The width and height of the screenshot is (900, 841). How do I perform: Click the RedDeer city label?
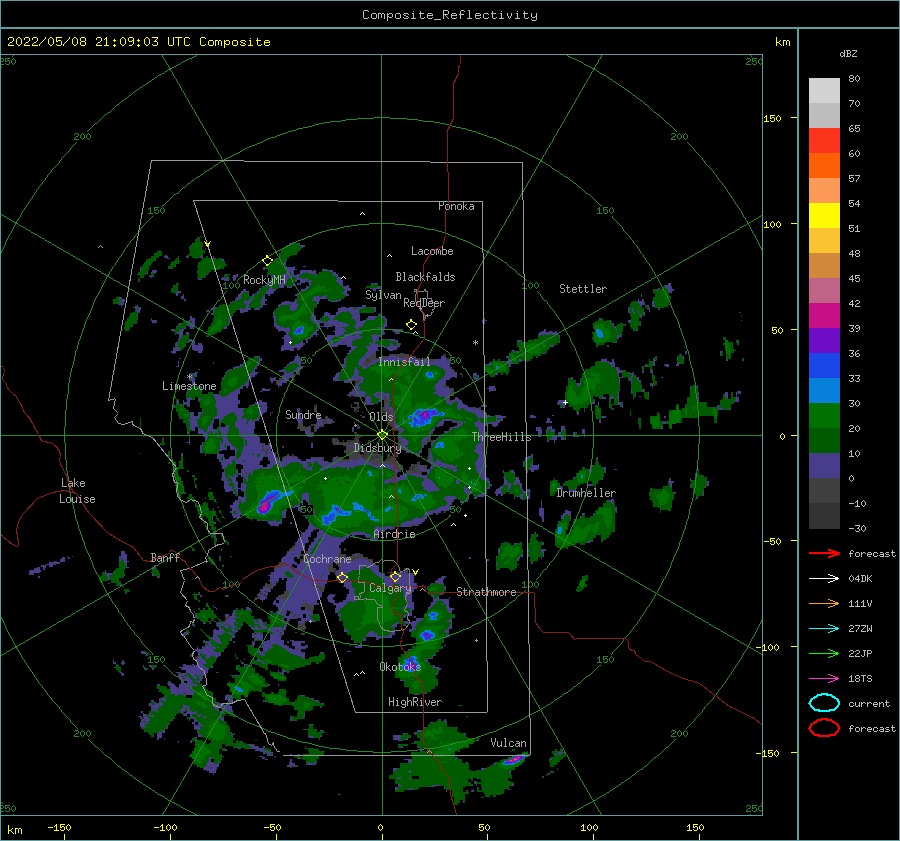point(424,303)
